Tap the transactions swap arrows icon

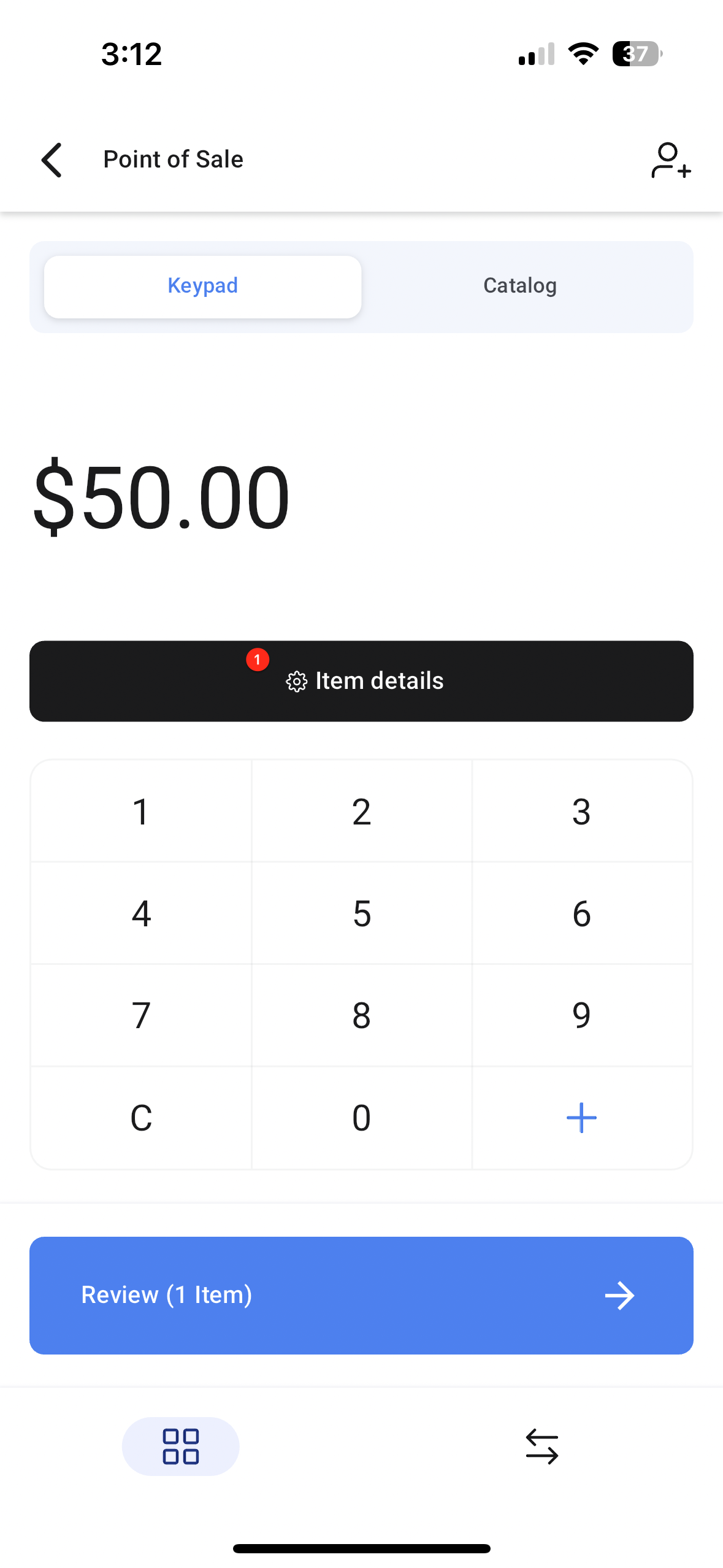click(542, 1447)
